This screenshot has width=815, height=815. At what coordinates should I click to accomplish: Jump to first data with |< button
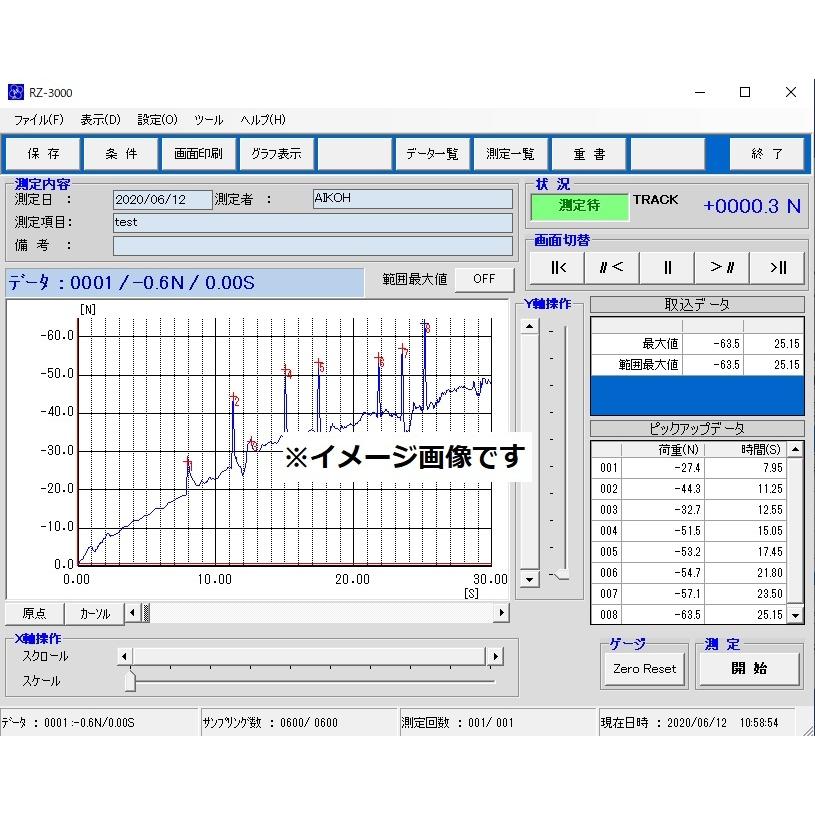pyautogui.click(x=558, y=267)
